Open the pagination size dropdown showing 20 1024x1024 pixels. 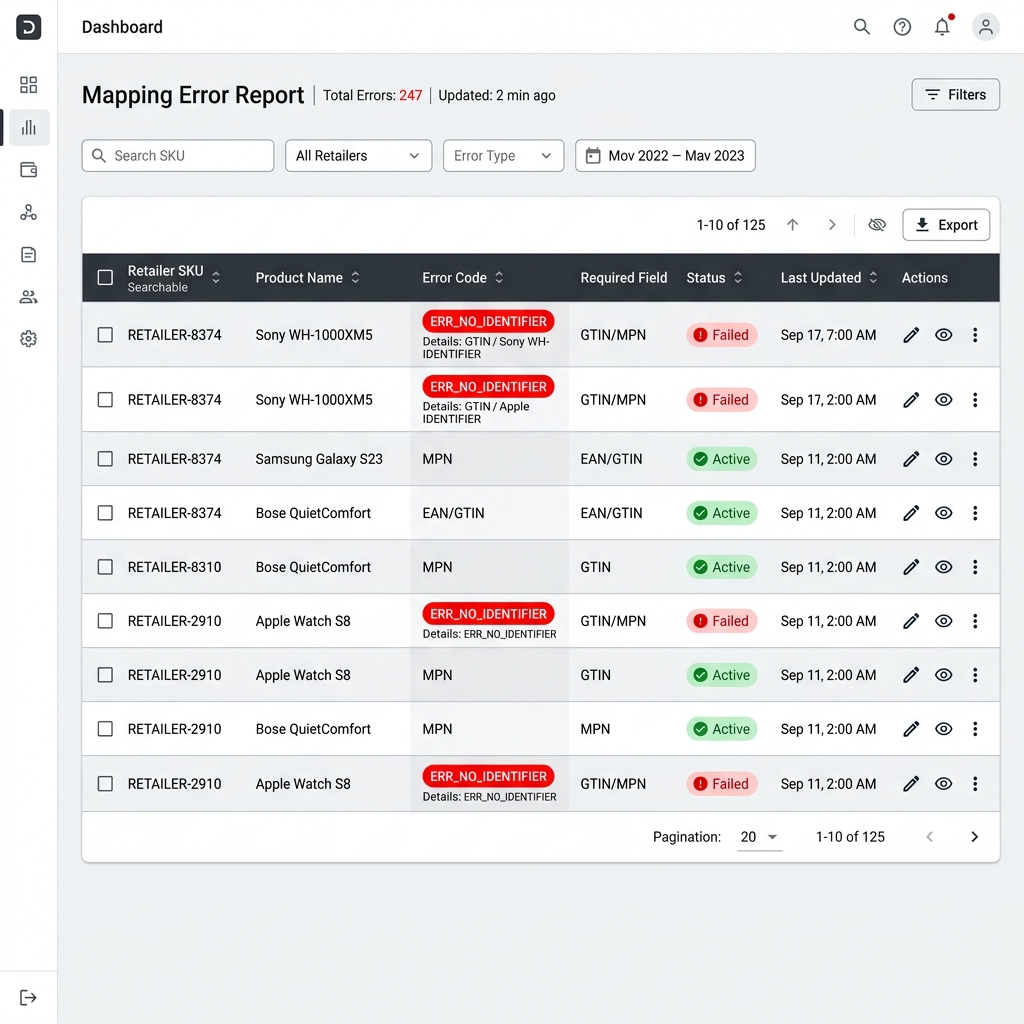coord(760,837)
